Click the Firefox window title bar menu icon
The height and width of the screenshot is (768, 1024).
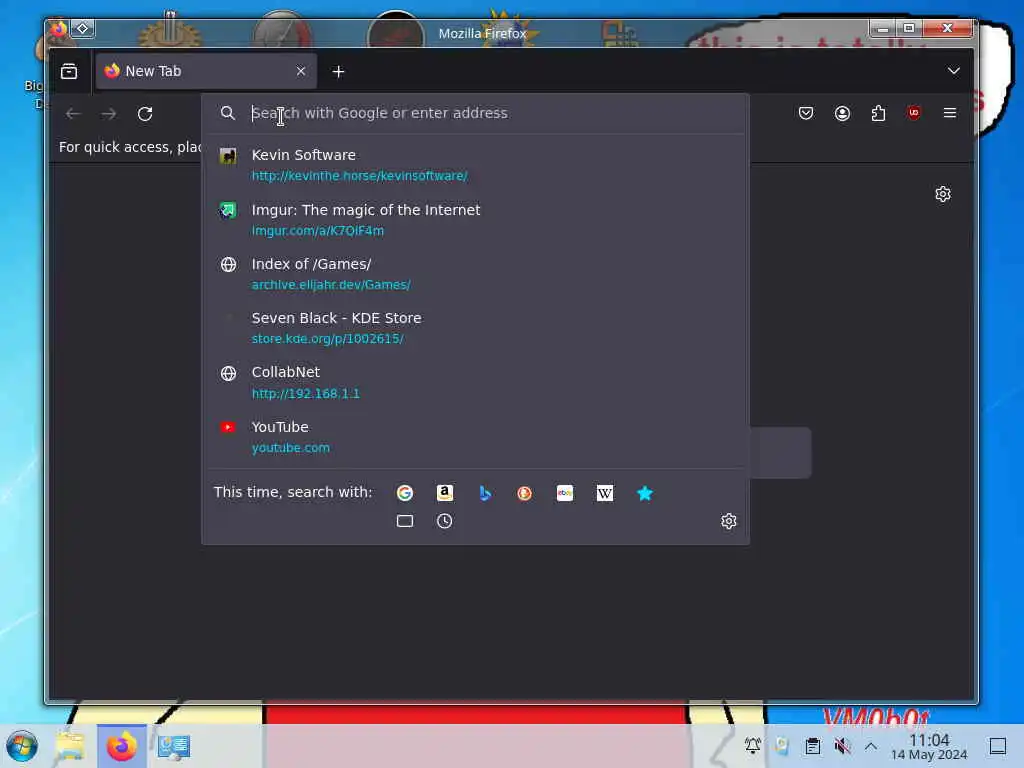(x=58, y=28)
